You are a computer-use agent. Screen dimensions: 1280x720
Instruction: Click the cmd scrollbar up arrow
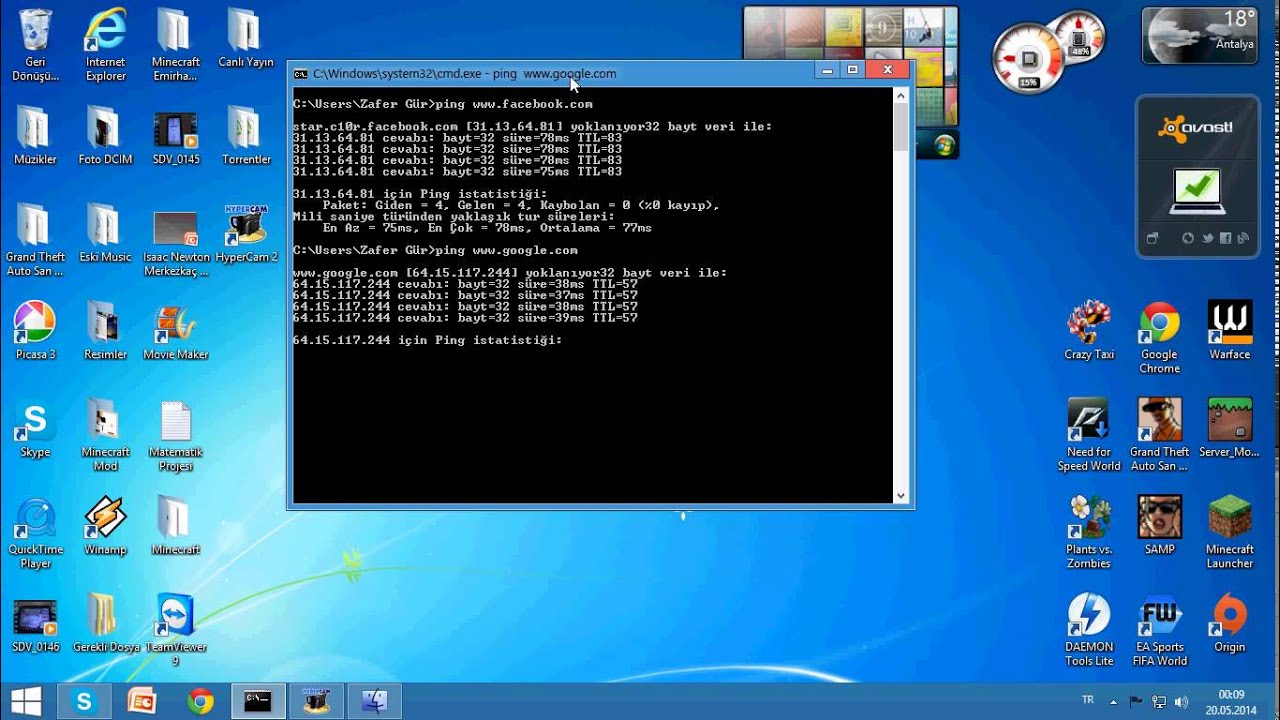pos(900,96)
